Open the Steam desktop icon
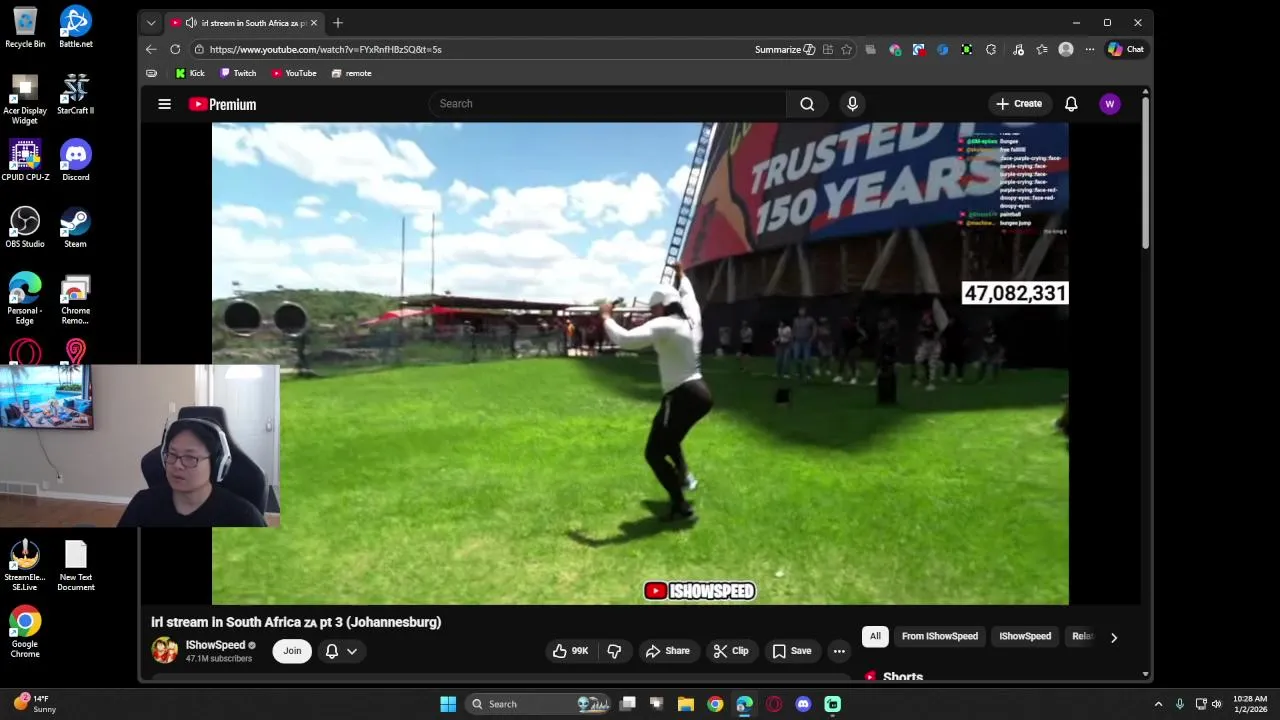 click(x=75, y=227)
